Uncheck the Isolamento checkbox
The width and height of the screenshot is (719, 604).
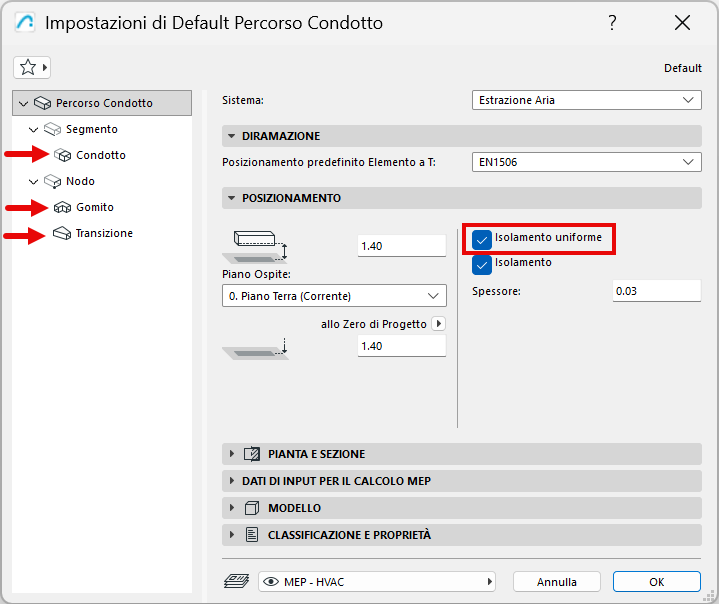tap(482, 264)
